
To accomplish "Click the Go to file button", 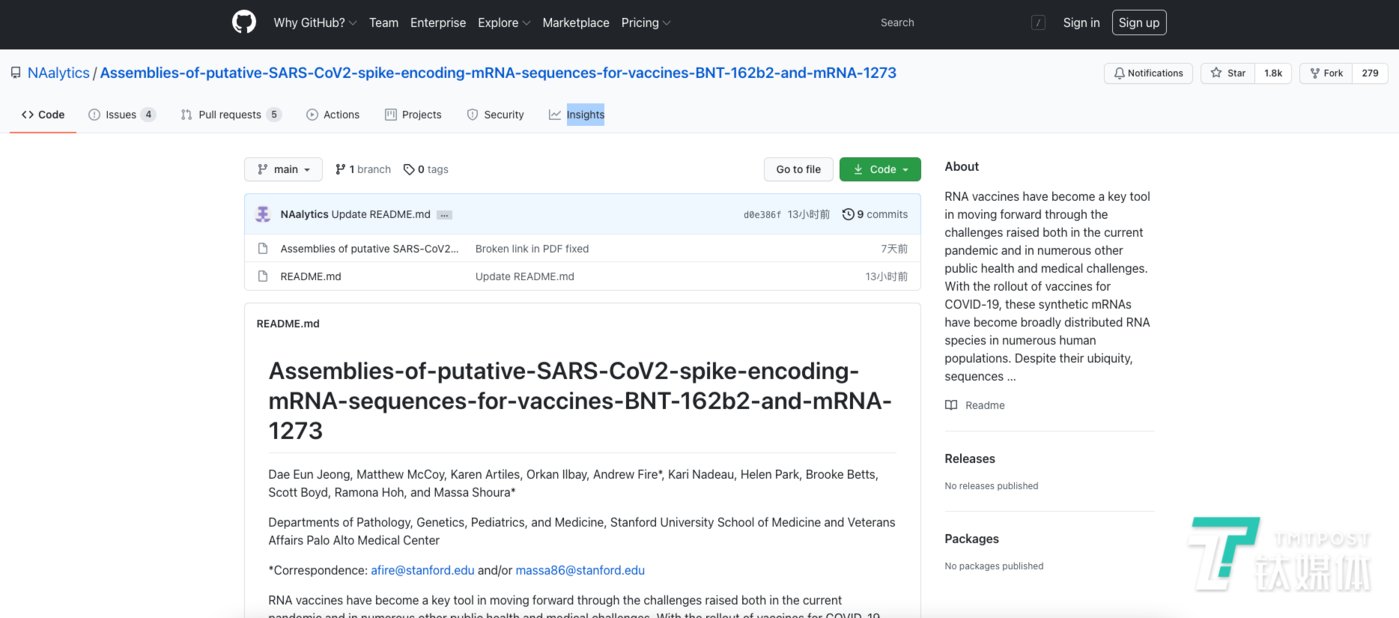I will (x=798, y=170).
